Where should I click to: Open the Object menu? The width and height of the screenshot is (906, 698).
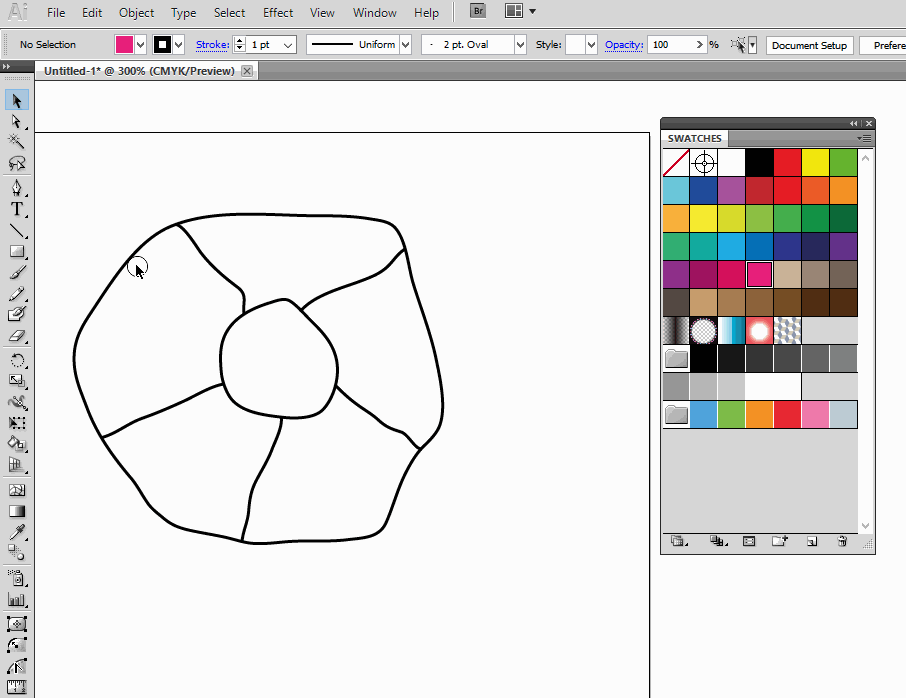tap(136, 12)
